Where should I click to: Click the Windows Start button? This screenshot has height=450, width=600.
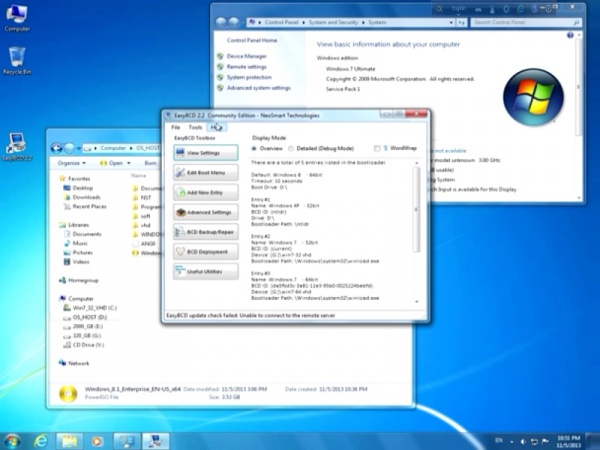pyautogui.click(x=13, y=440)
